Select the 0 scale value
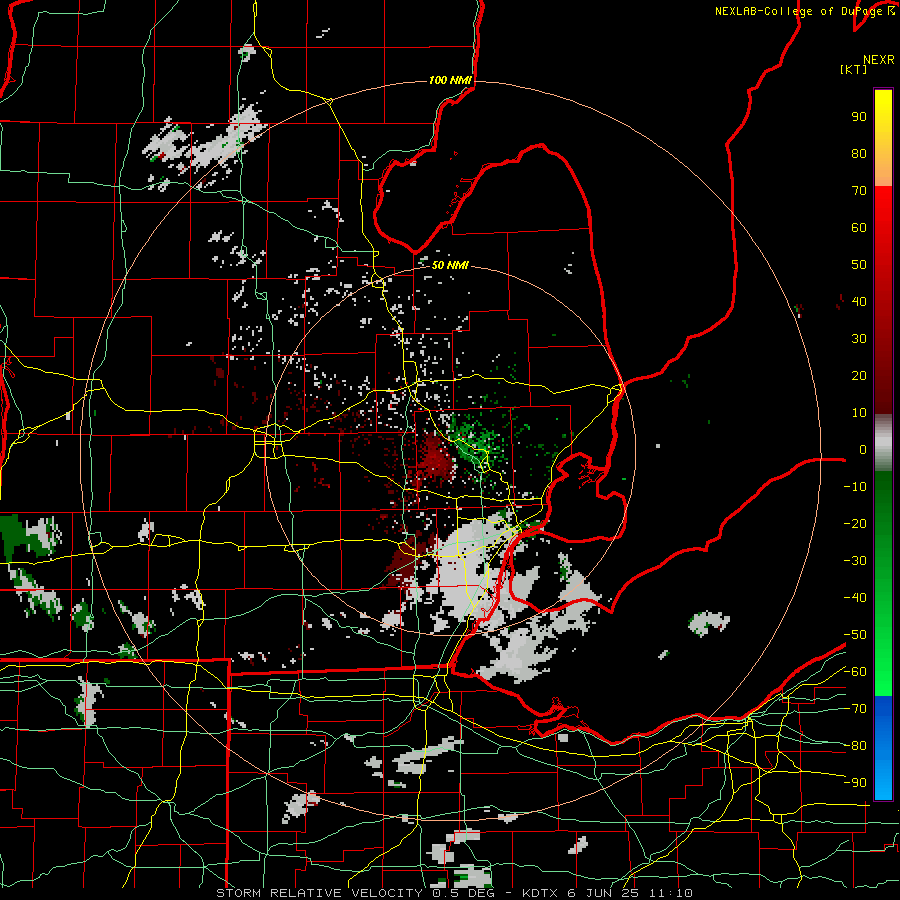This screenshot has width=900, height=900. point(863,450)
